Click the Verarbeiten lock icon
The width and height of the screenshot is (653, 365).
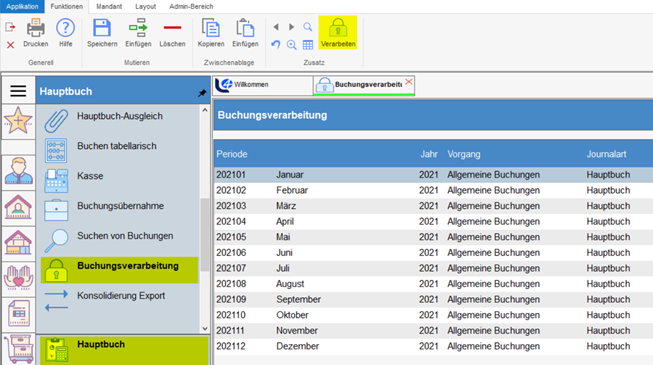point(338,28)
